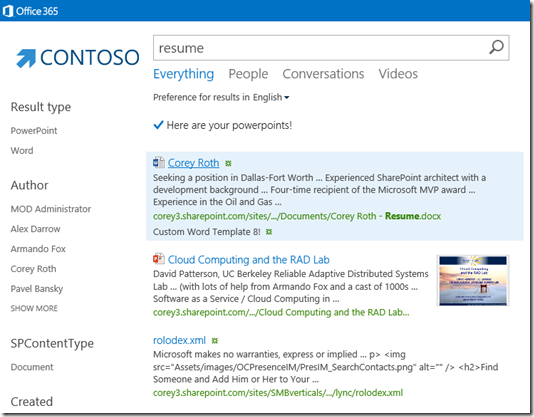Filter by author MOD Administrator
This screenshot has width=534, height=417.
point(51,209)
